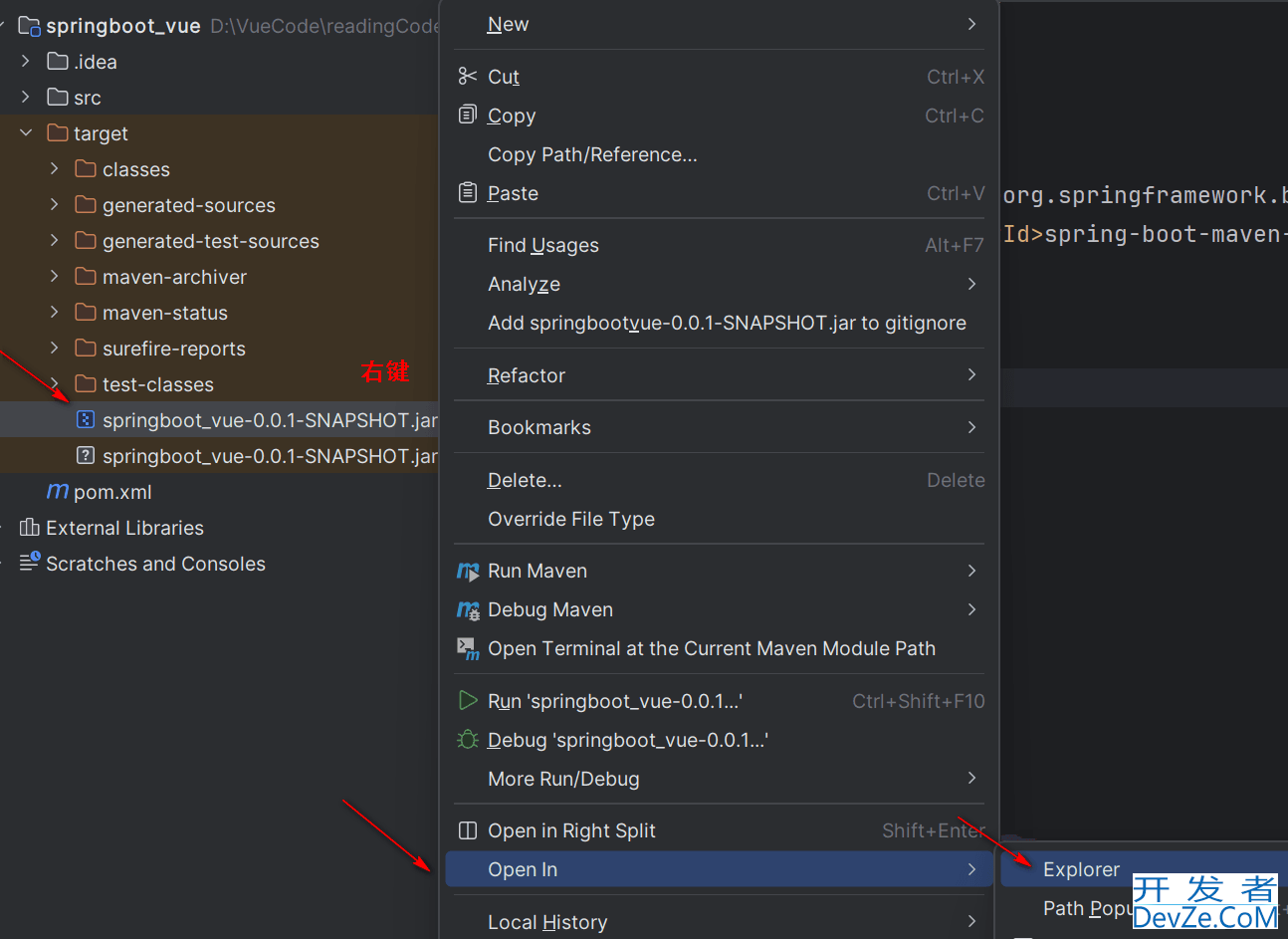Expand the generated-test-sources chevron

coord(54,240)
